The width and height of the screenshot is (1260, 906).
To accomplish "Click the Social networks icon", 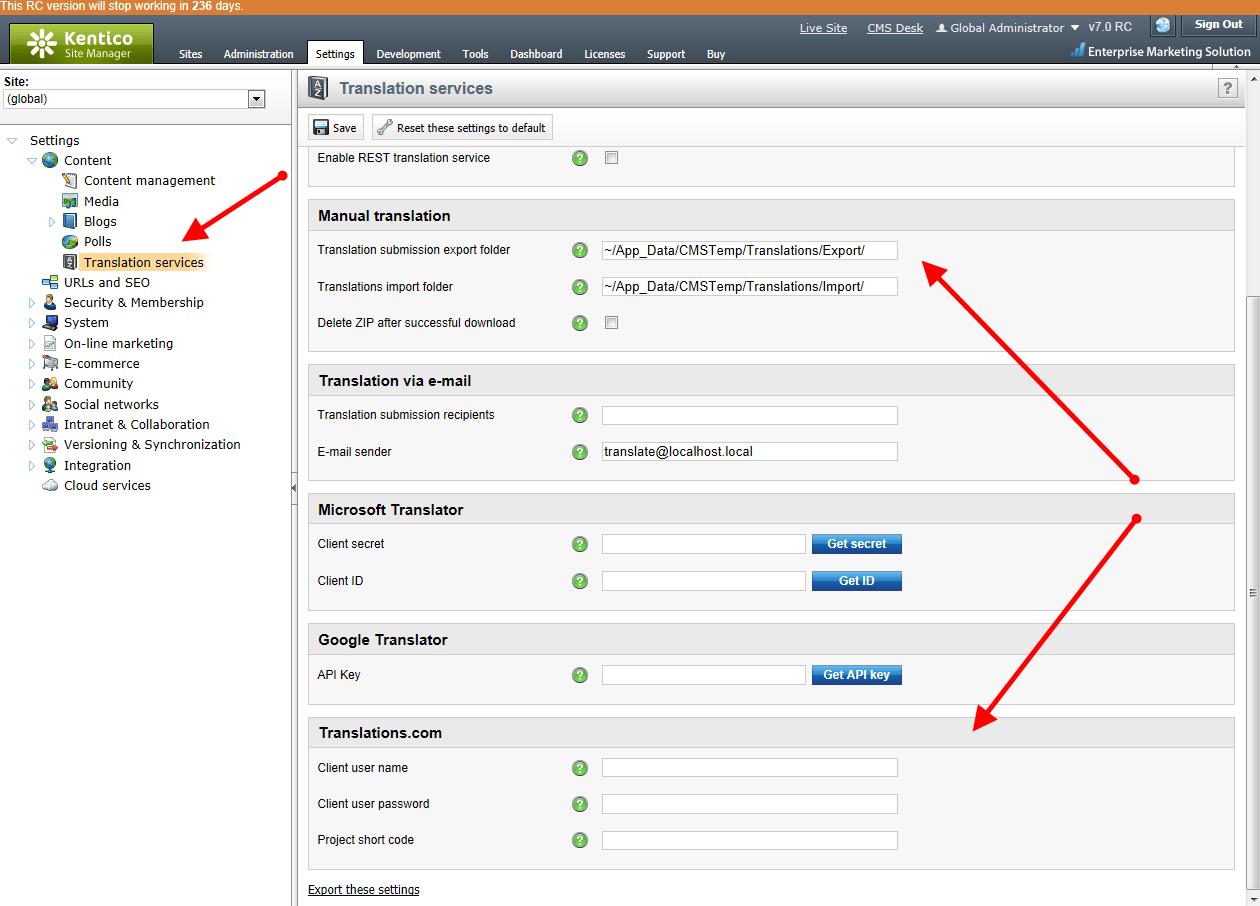I will pos(50,404).
